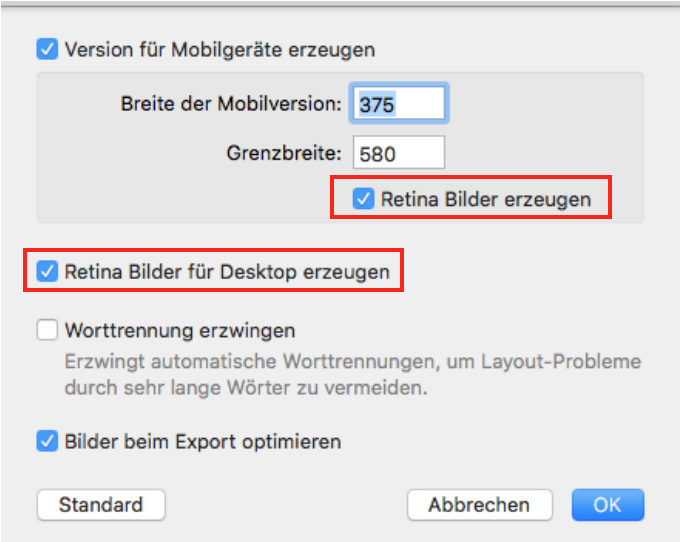The height and width of the screenshot is (542, 680).
Task: Click into the Grenzbreite field showing 580
Action: point(399,153)
